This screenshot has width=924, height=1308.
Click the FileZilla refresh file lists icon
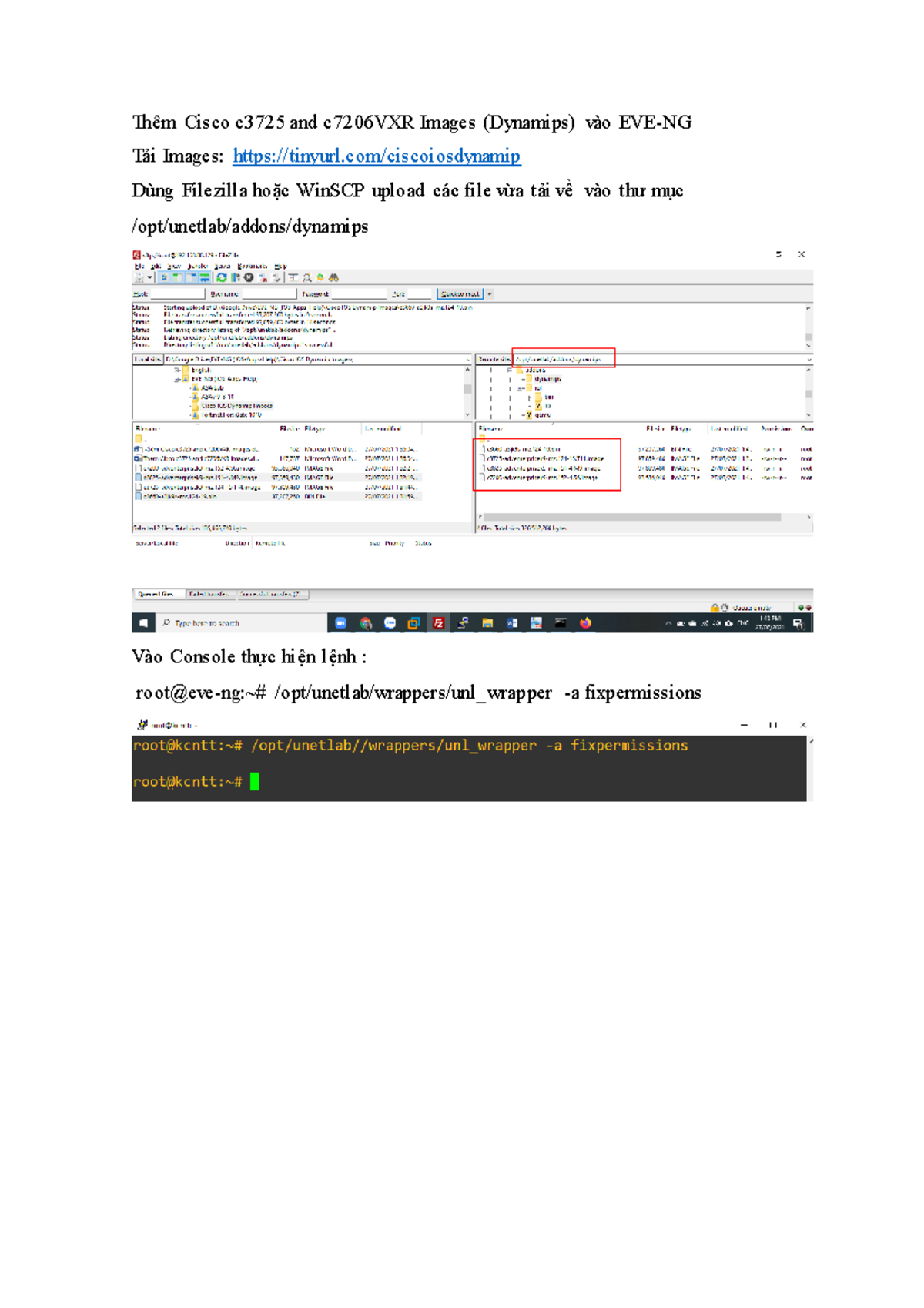[x=222, y=278]
